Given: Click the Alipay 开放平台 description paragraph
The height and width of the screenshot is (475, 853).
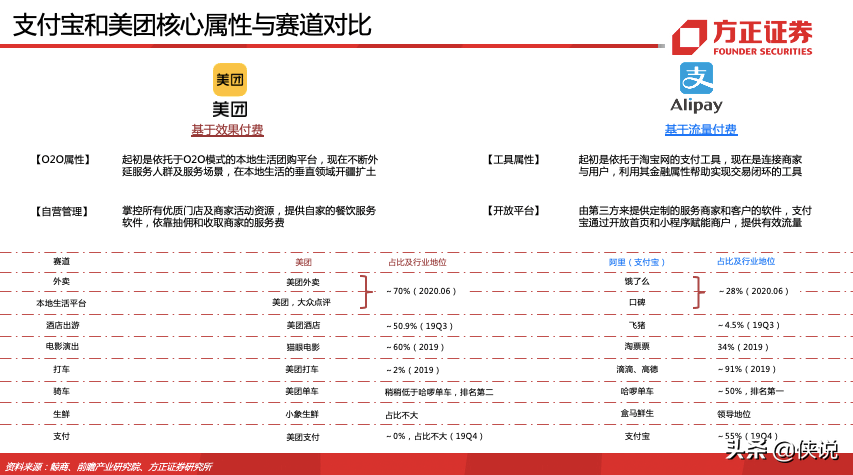Looking at the screenshot, I should 695,217.
